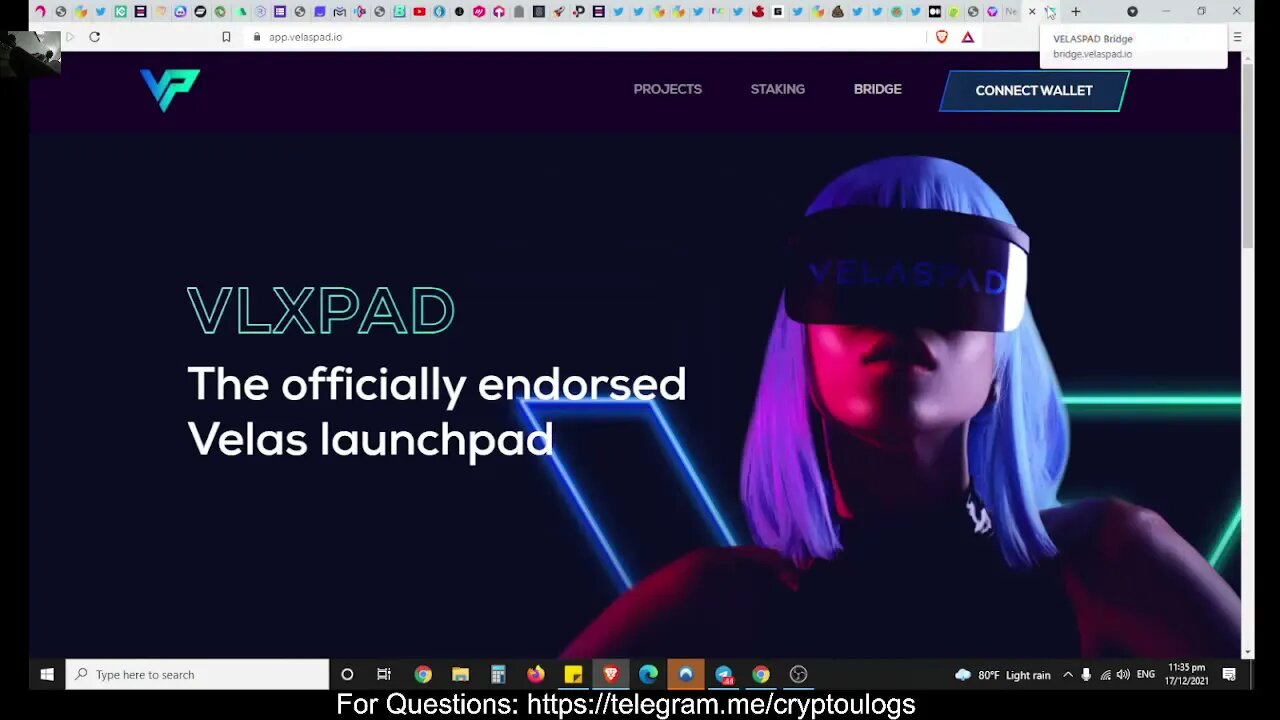This screenshot has width=1280, height=720.
Task: Open the Windows Start menu
Action: (x=46, y=674)
